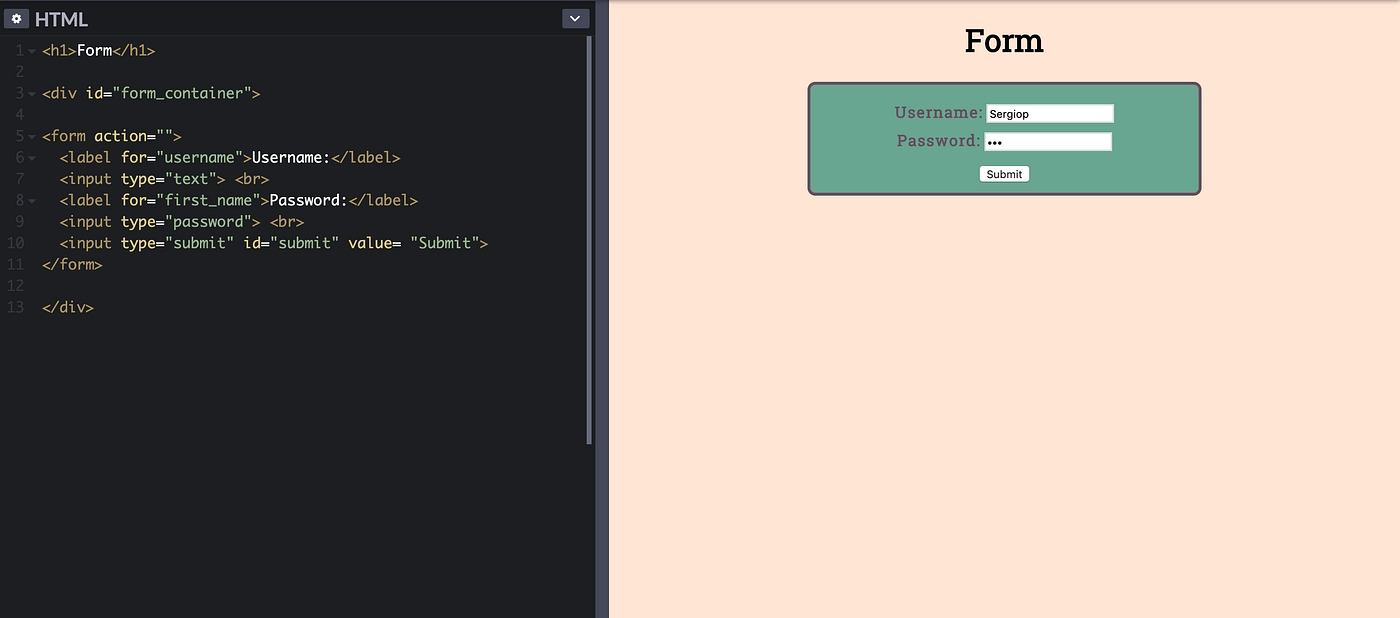Click the Username text input containing Sergiop
1400x618 pixels.
[x=1049, y=113]
